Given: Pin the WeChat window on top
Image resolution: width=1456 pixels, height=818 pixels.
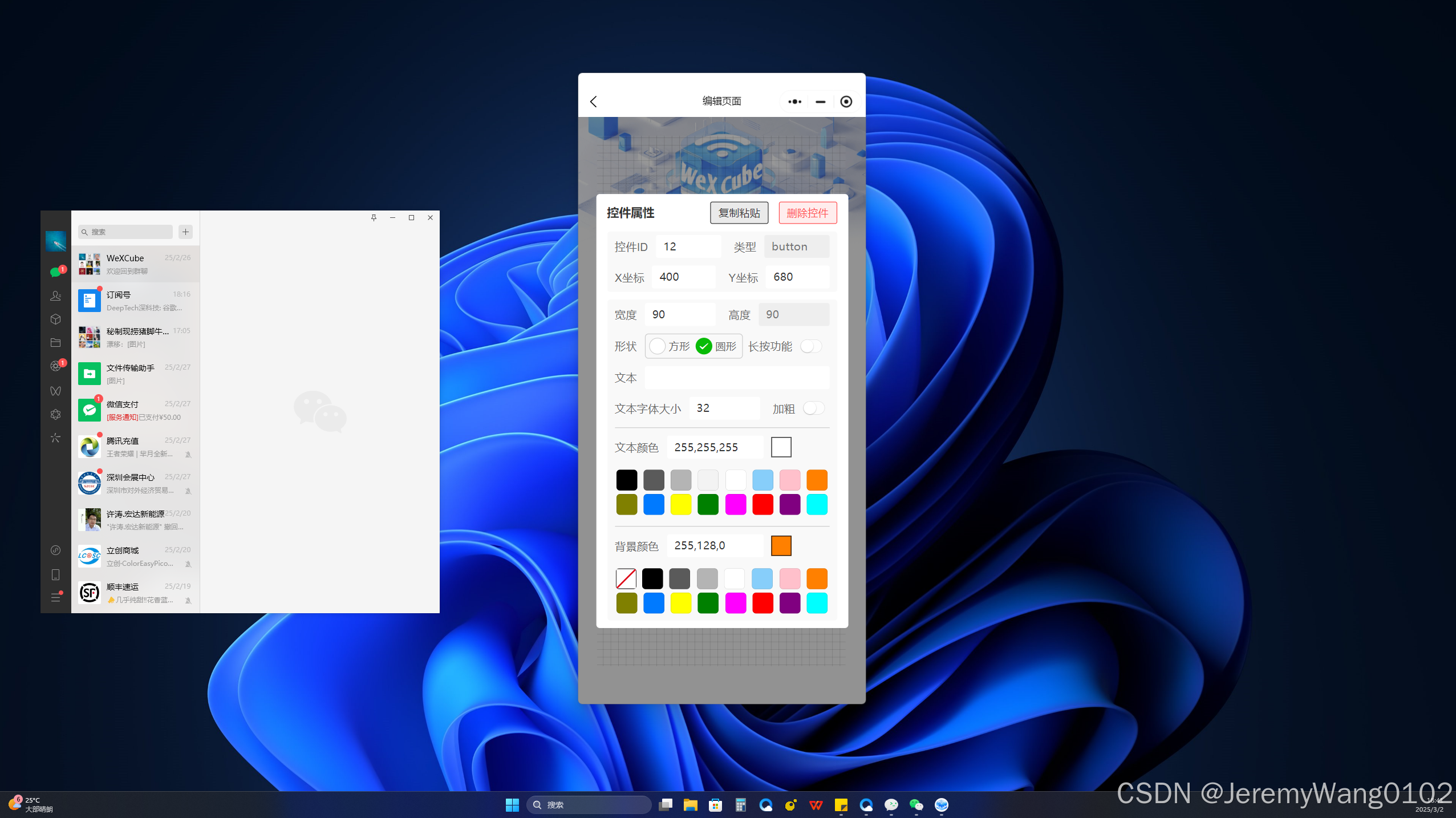Looking at the screenshot, I should [x=374, y=217].
